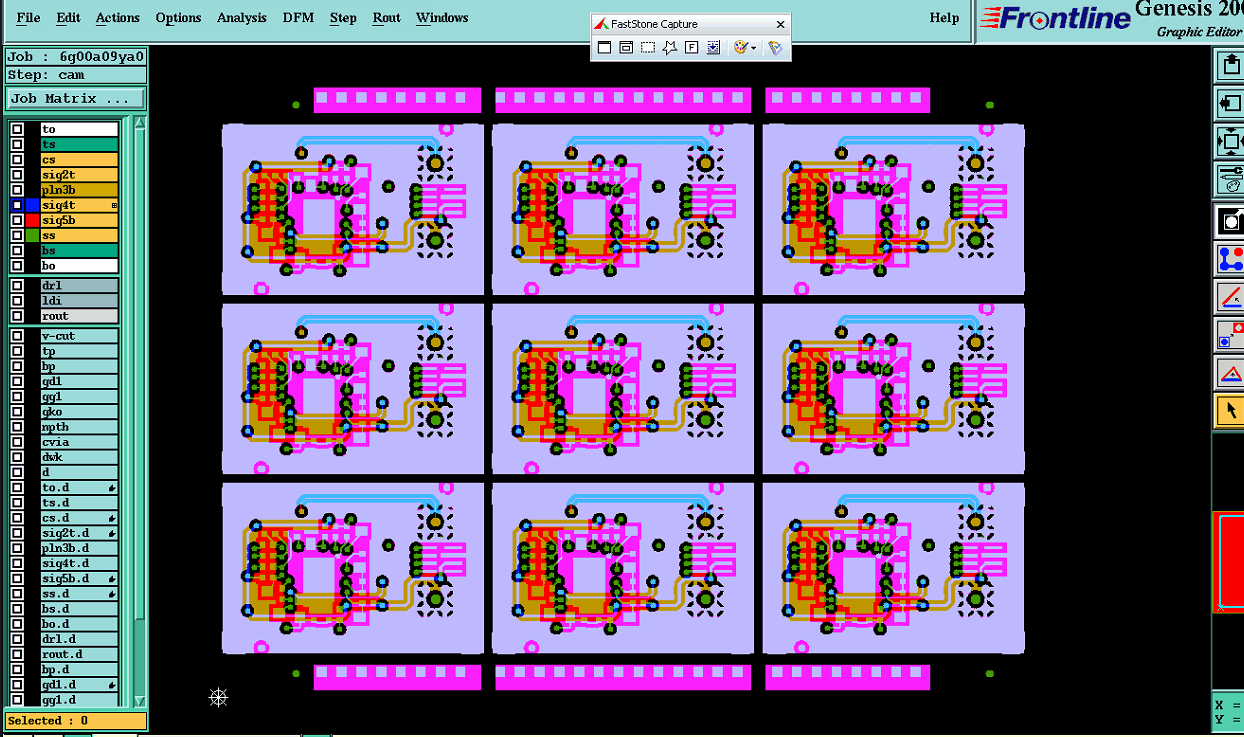Toggle checkbox for the 'v-cut' layer
Viewport: 1244px width, 737px height.
pyautogui.click(x=17, y=336)
